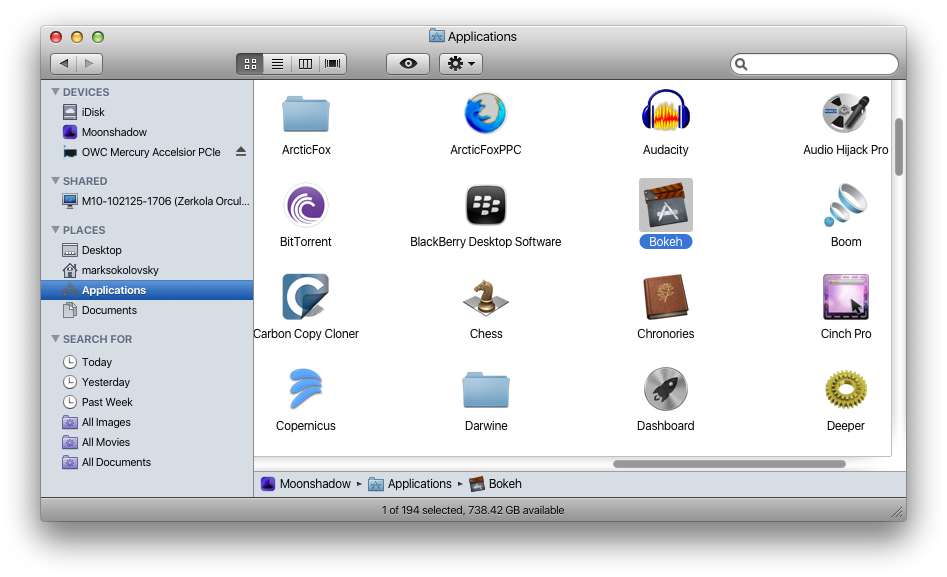947x577 pixels.
Task: Click the Quick Look eye button
Action: coord(408,64)
